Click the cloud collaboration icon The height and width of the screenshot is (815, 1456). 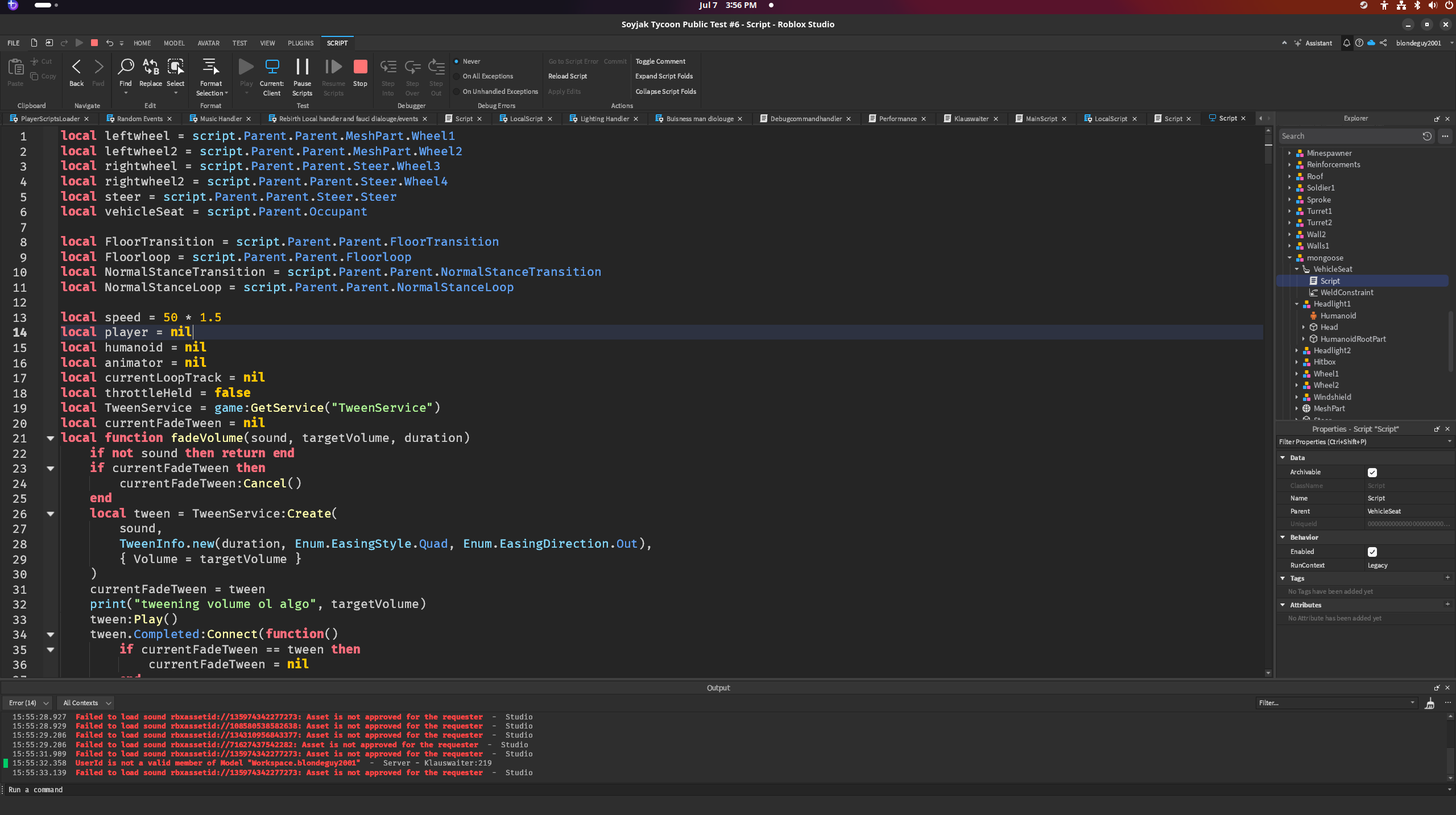click(x=1371, y=43)
